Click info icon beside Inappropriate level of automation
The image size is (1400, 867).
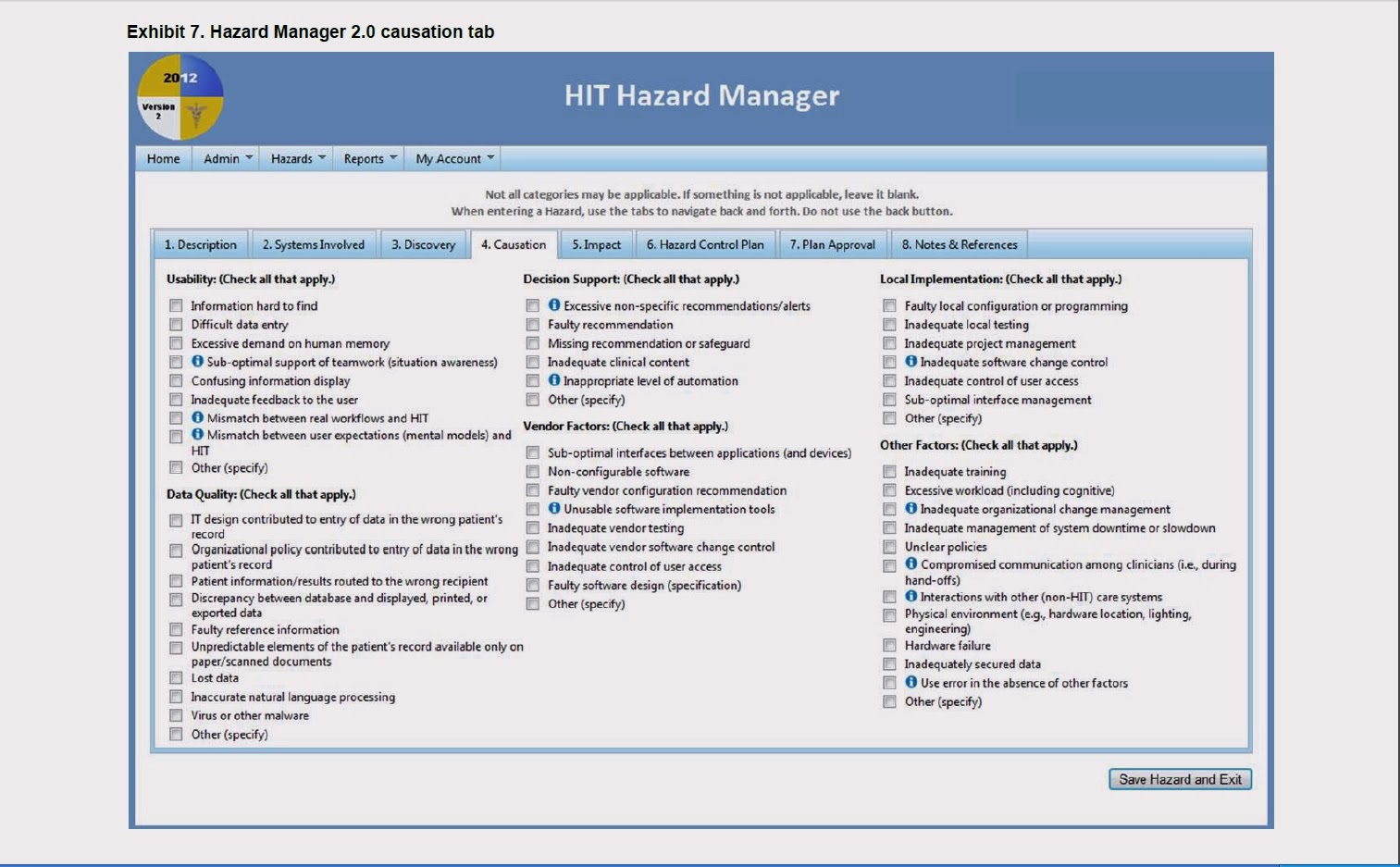(x=554, y=379)
